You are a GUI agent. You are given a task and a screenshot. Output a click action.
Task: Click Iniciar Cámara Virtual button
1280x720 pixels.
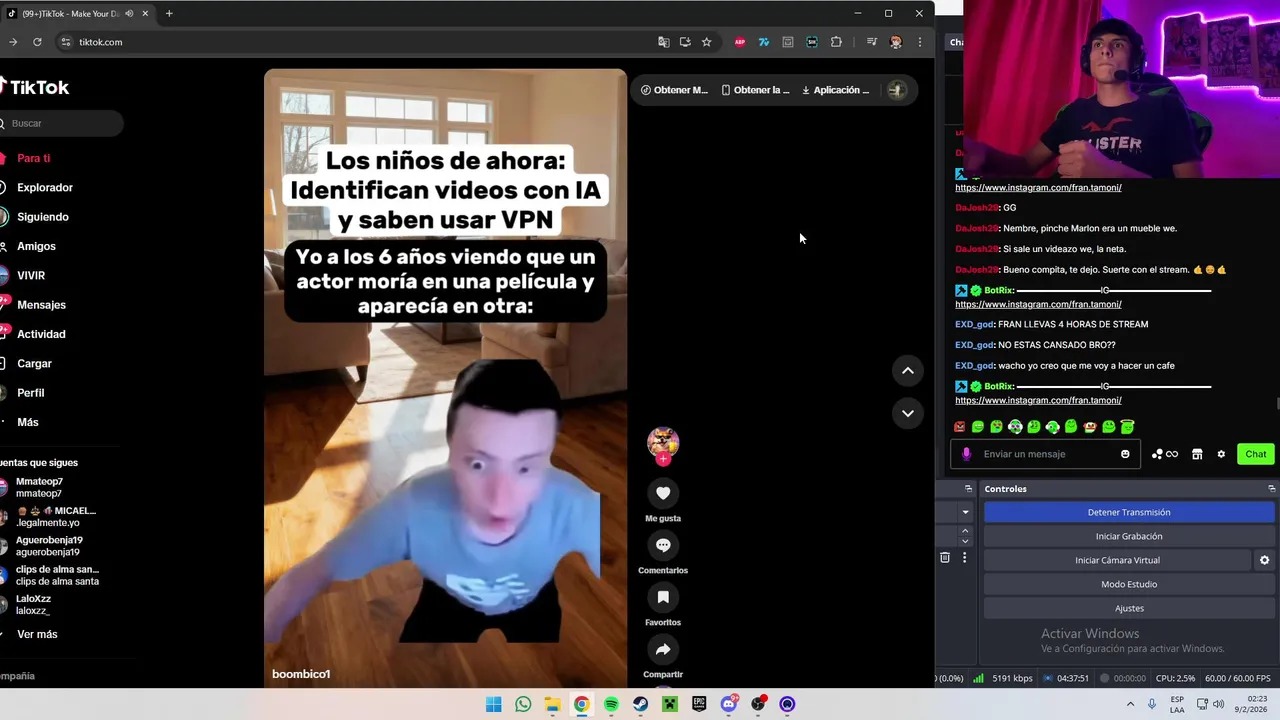tap(1117, 560)
